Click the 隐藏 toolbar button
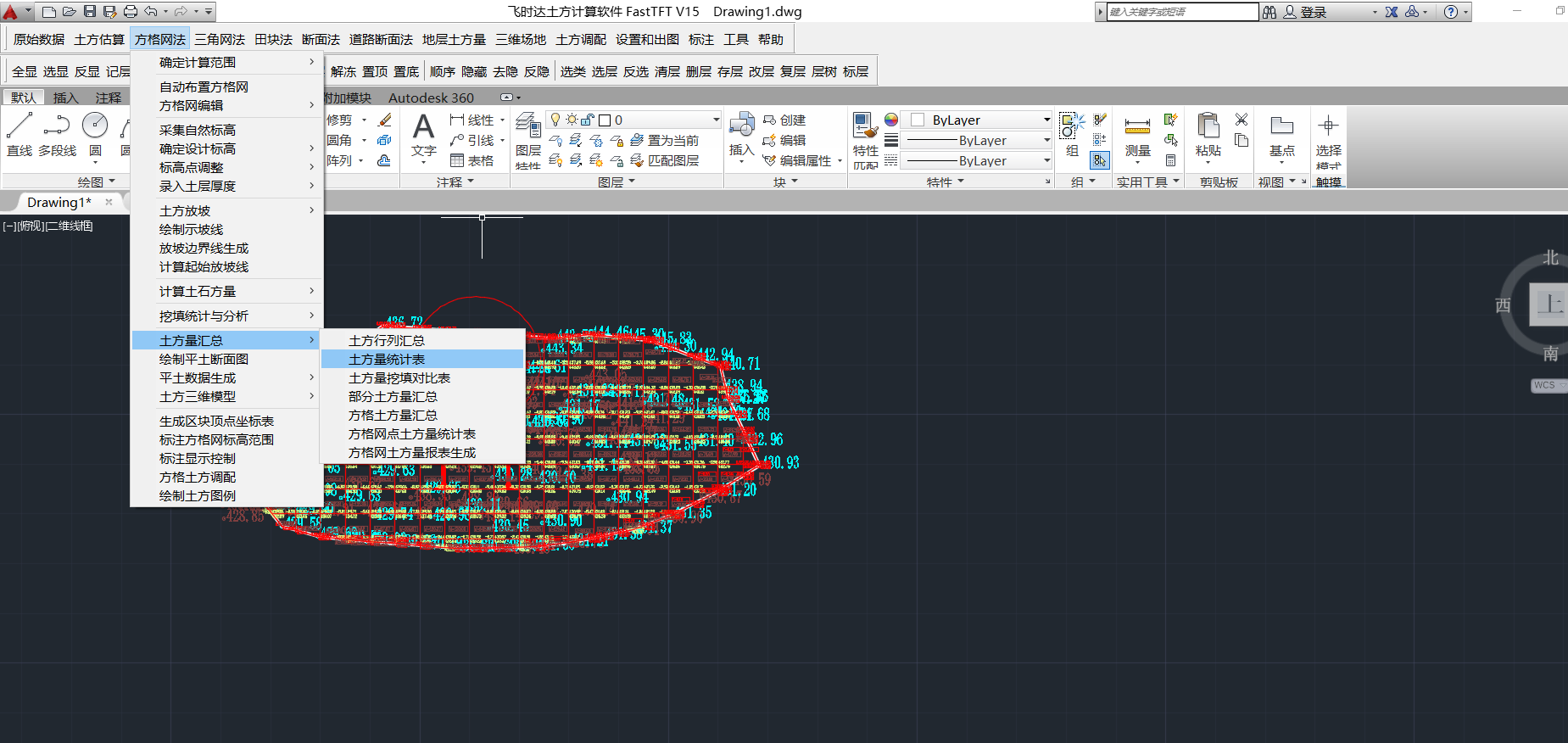The height and width of the screenshot is (743, 1568). [474, 72]
